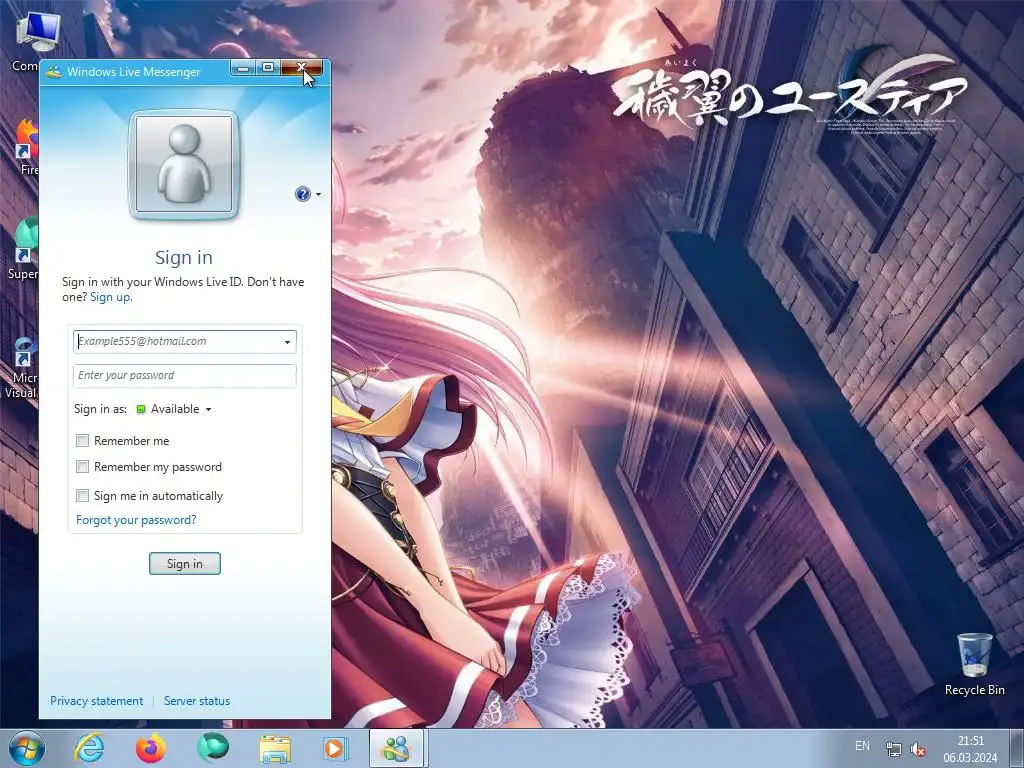1024x768 pixels.
Task: Select the Super desktop shortcut icon
Action: [23, 249]
